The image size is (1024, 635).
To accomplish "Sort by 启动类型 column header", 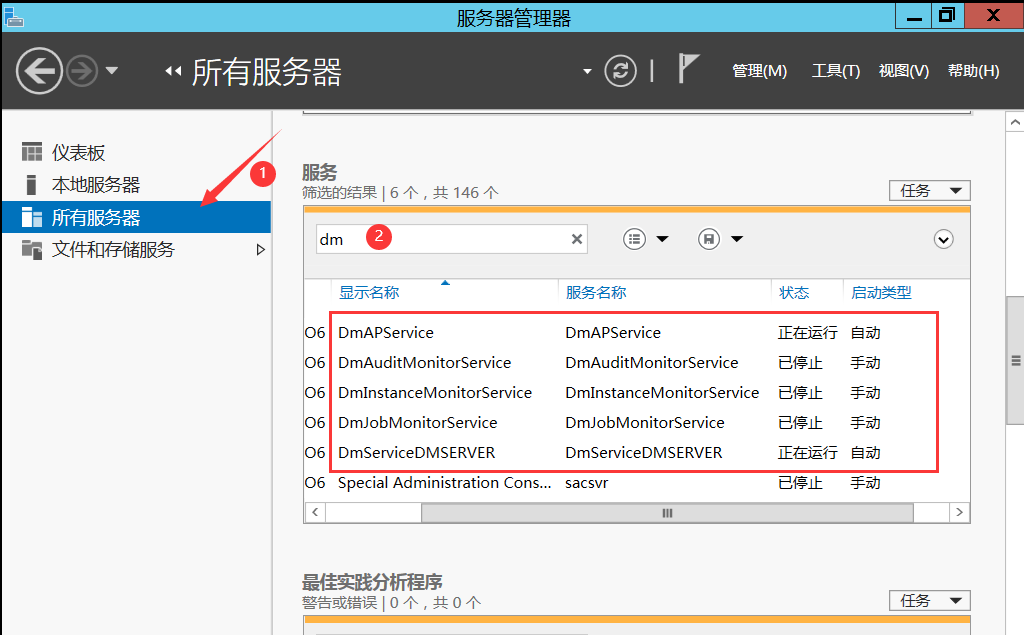I will (x=881, y=293).
